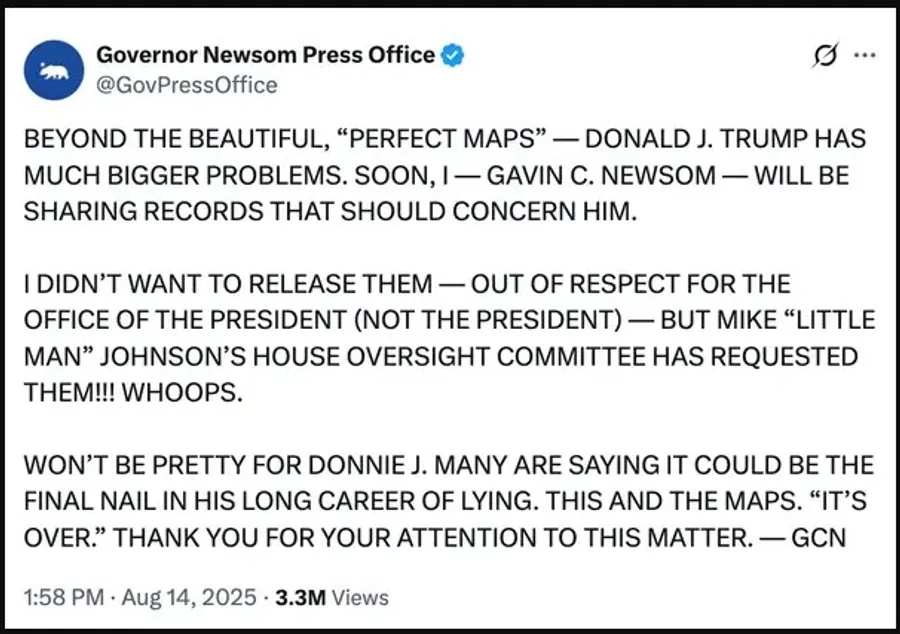
Task: Open the three-dot more options menu
Action: pos(864,56)
